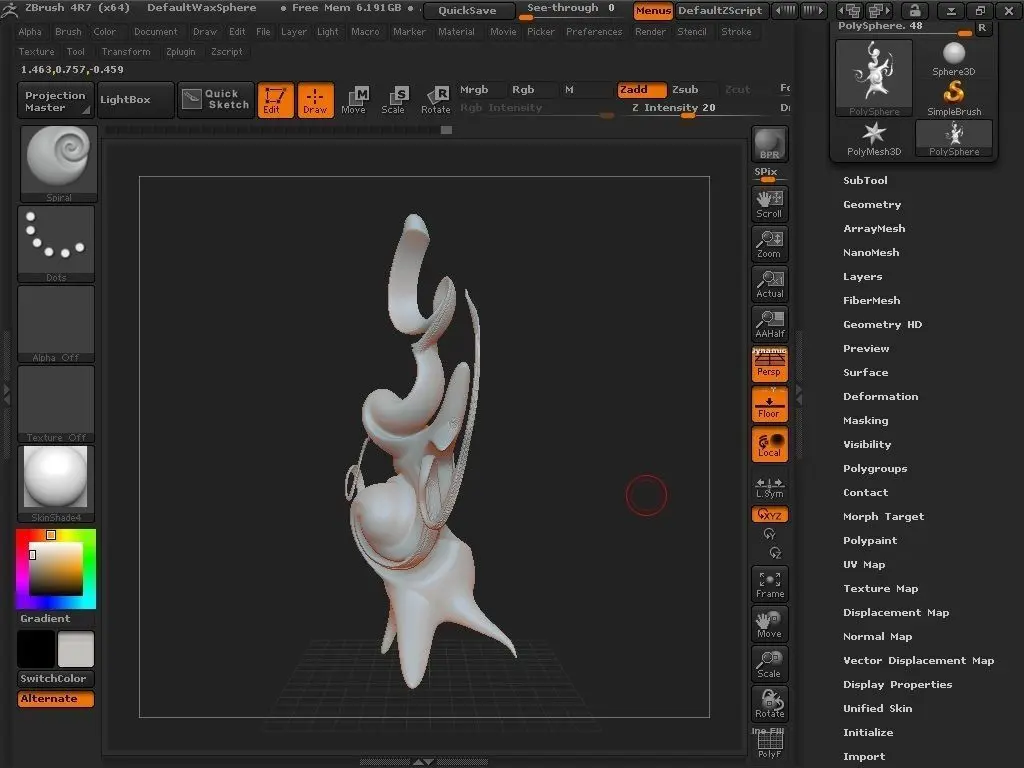
Task: Click the Texture Off thumbnail slot
Action: pos(56,404)
